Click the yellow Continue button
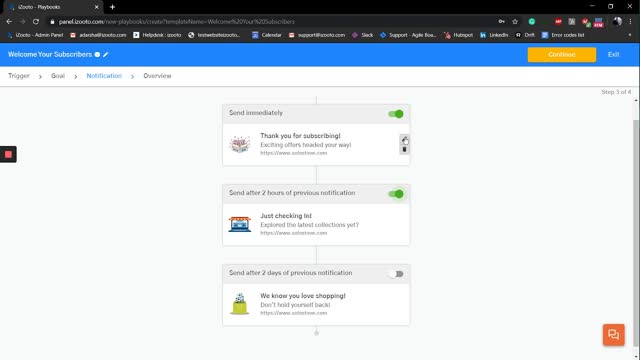Viewport: 640px width, 360px height. click(x=562, y=55)
